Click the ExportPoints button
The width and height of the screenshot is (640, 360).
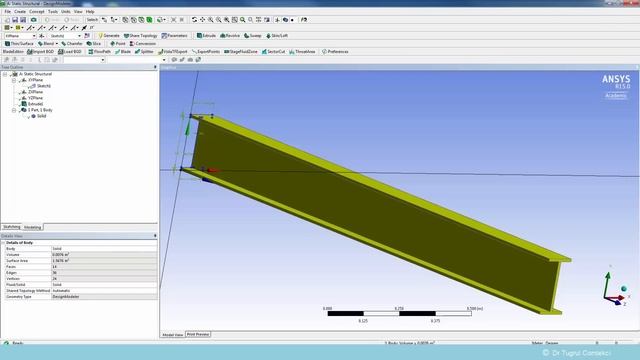206,52
